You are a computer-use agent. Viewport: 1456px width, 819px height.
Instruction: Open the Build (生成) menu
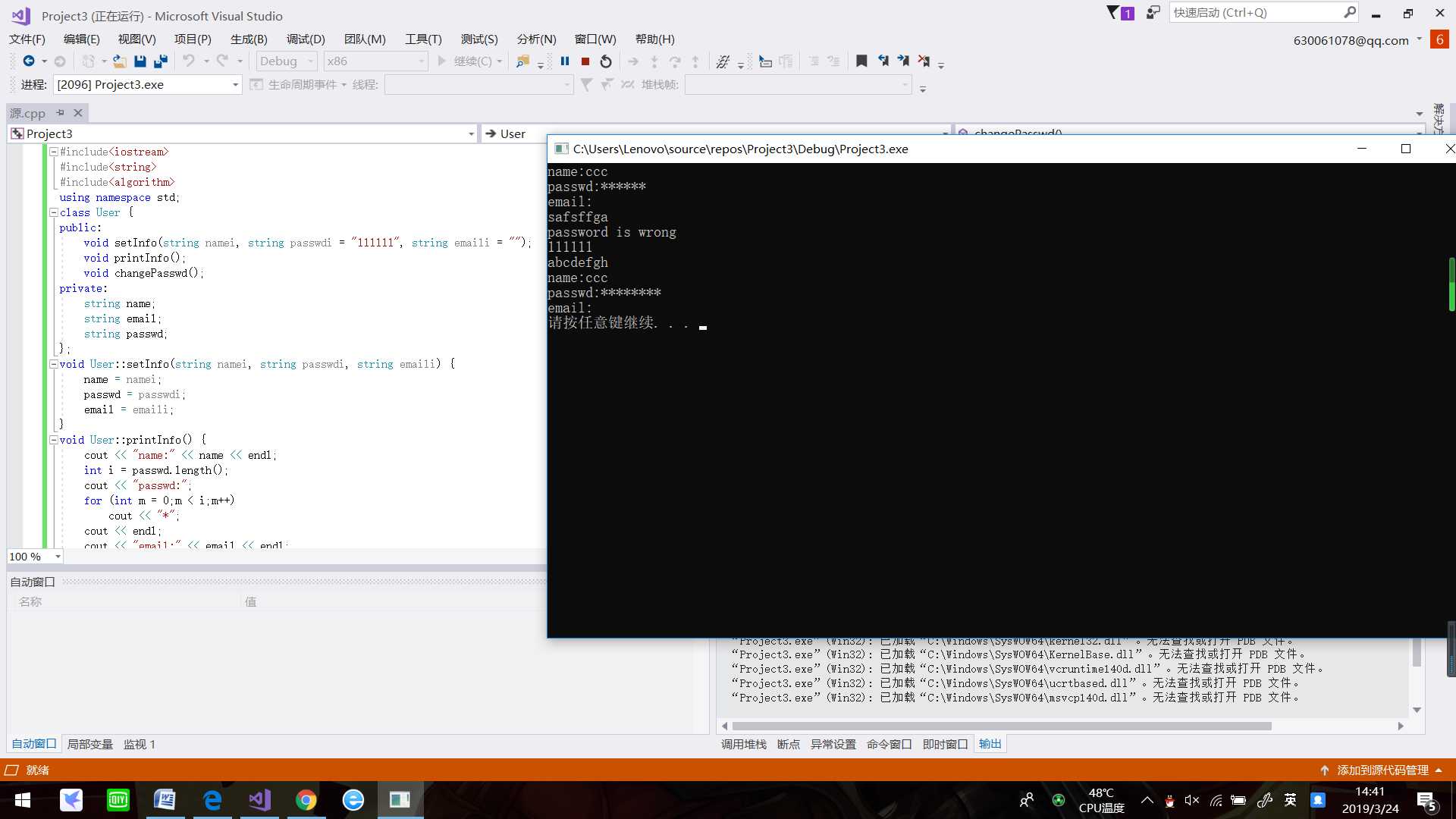tap(249, 39)
